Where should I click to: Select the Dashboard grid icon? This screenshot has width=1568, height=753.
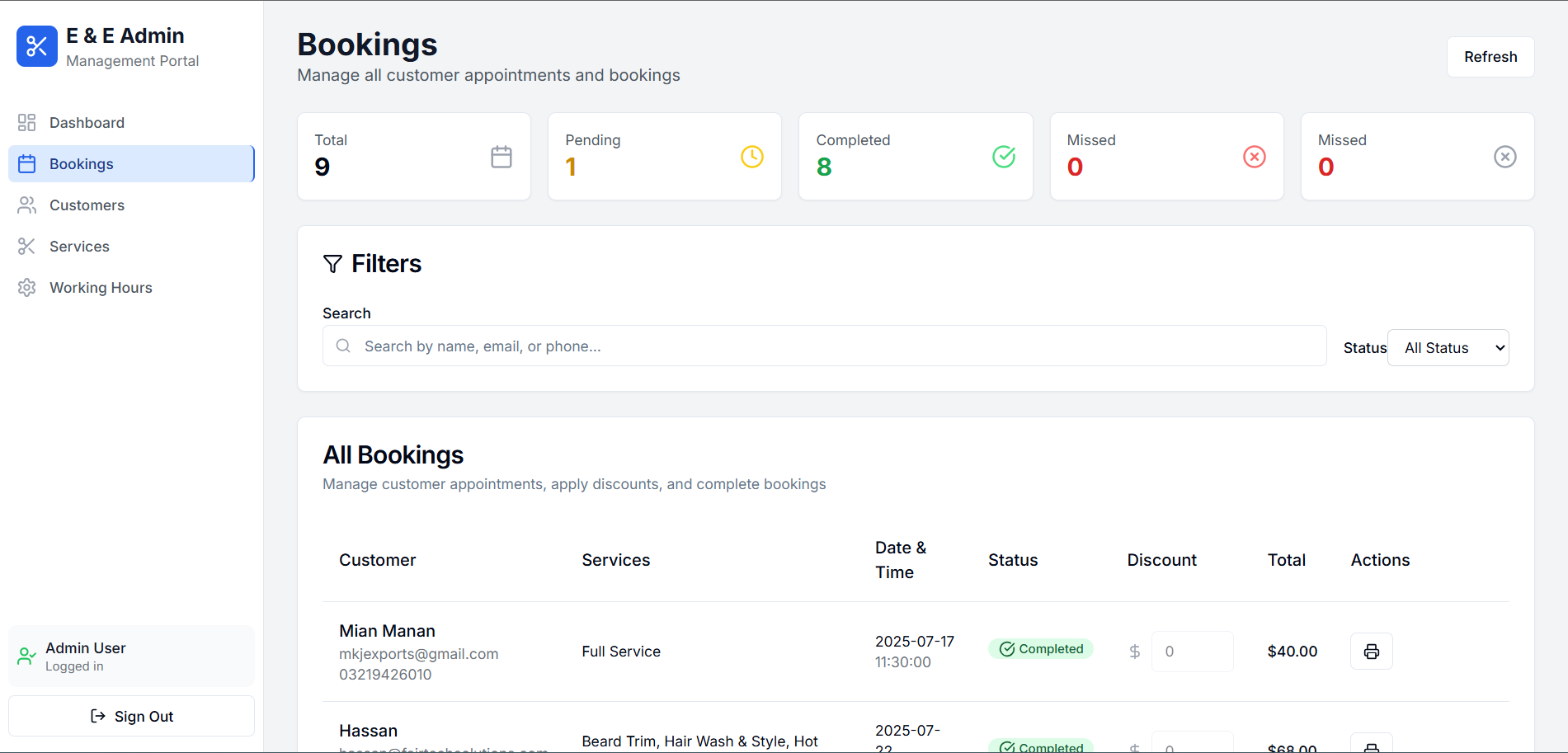(x=26, y=122)
